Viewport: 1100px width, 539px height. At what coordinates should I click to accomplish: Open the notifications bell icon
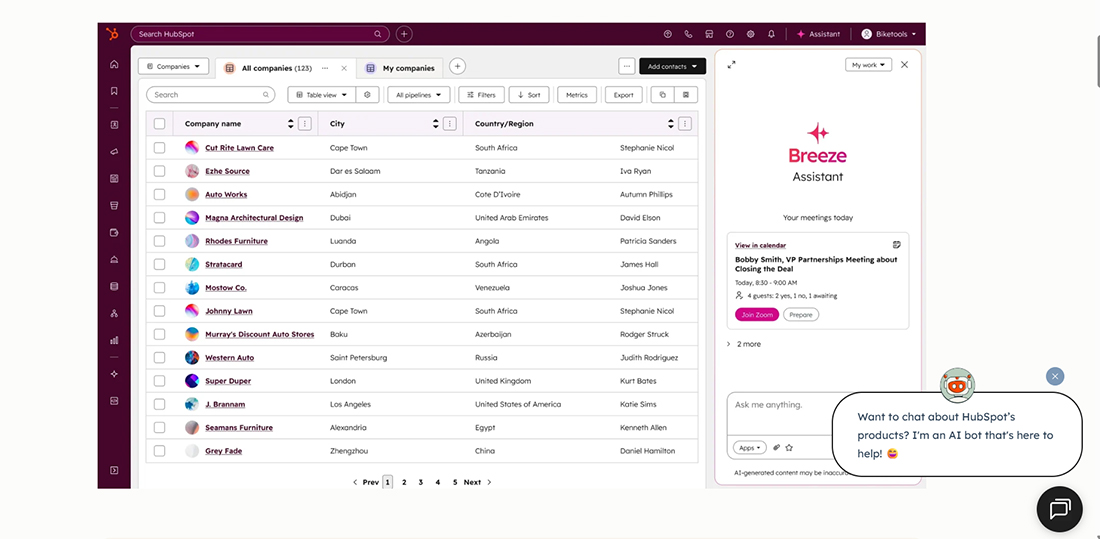point(772,34)
